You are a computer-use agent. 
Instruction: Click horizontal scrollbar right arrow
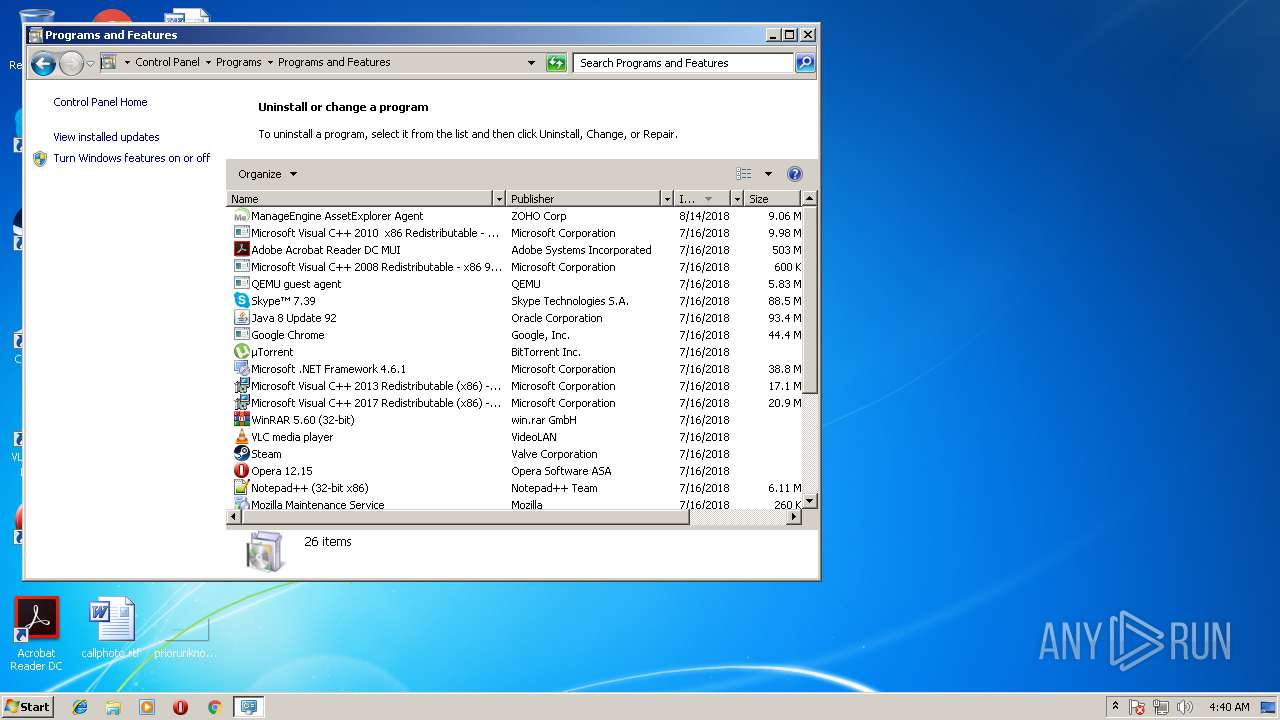(795, 517)
